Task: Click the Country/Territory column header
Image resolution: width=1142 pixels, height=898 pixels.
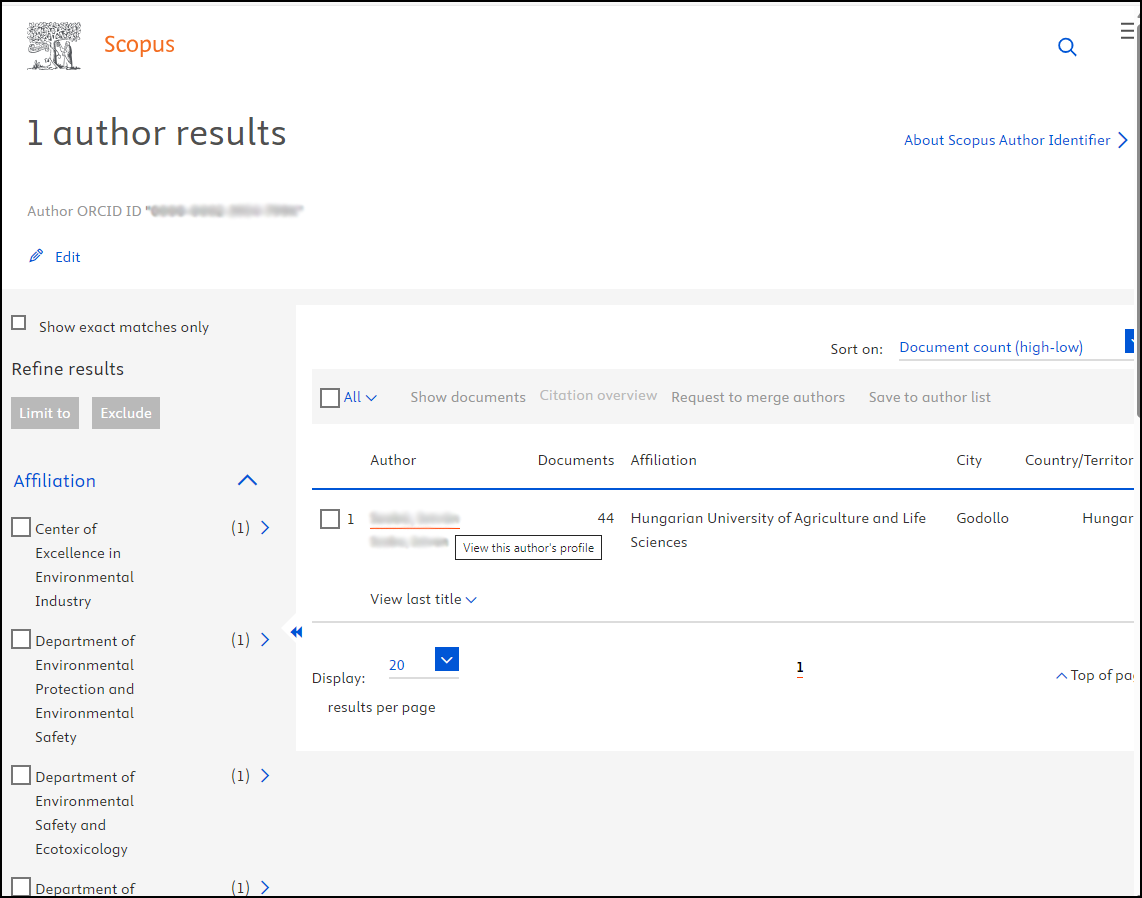Action: [x=1079, y=460]
